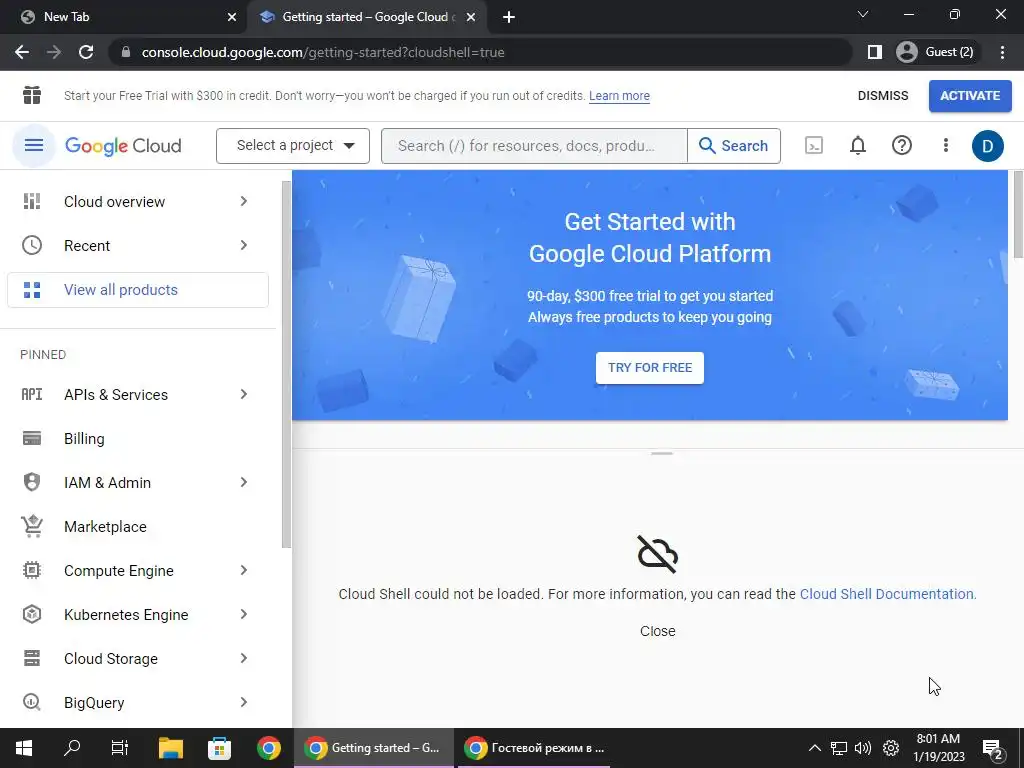Viewport: 1024px width, 768px height.
Task: Click the browser address bar URL
Action: [323, 52]
